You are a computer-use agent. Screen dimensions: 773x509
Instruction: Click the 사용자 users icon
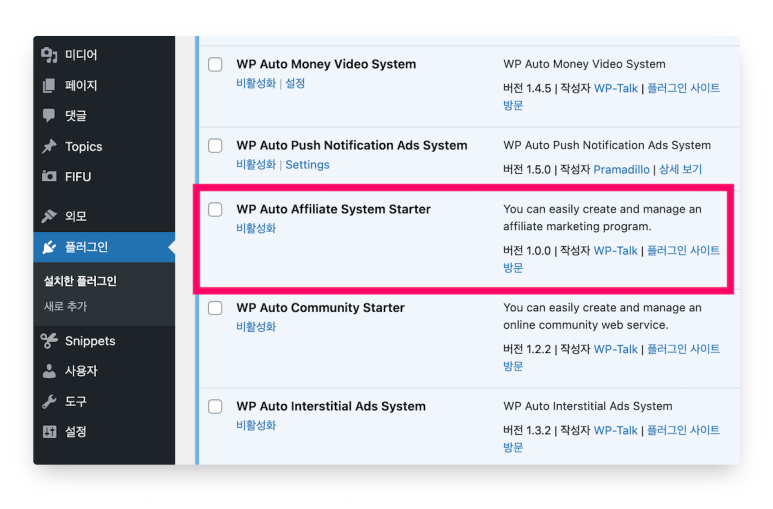coord(49,371)
